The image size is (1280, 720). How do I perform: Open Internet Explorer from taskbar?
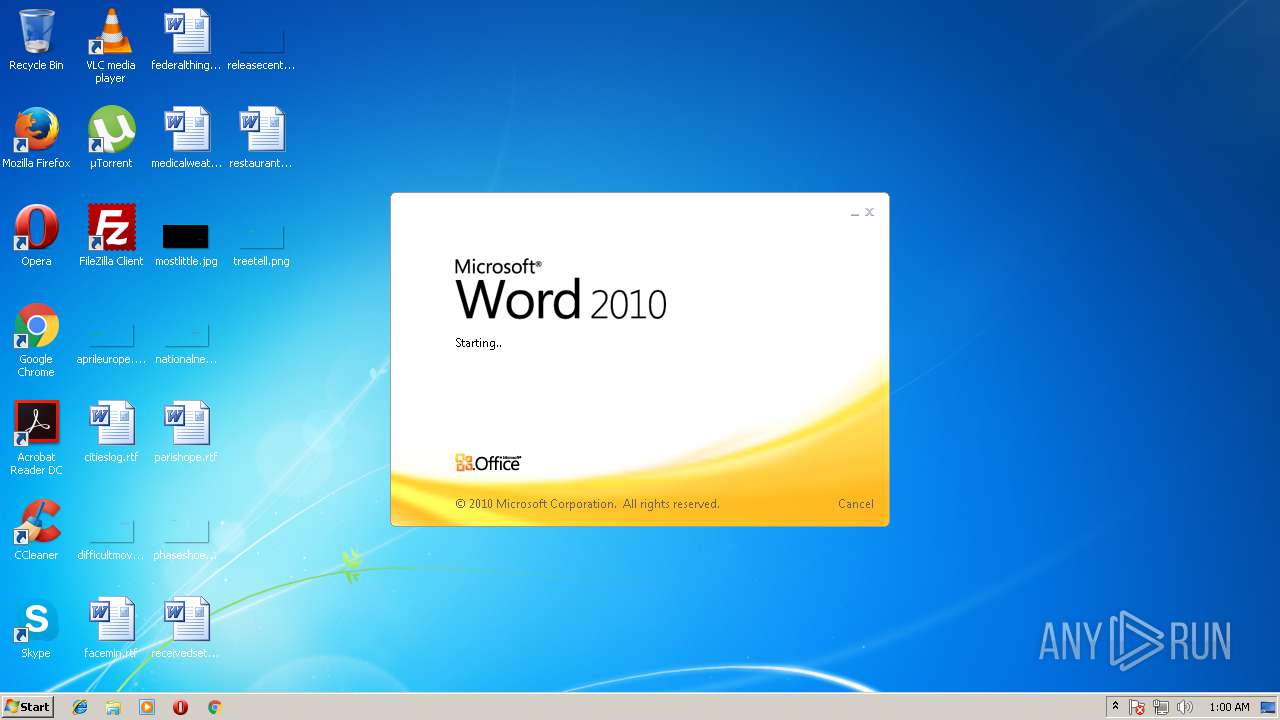click(x=80, y=707)
